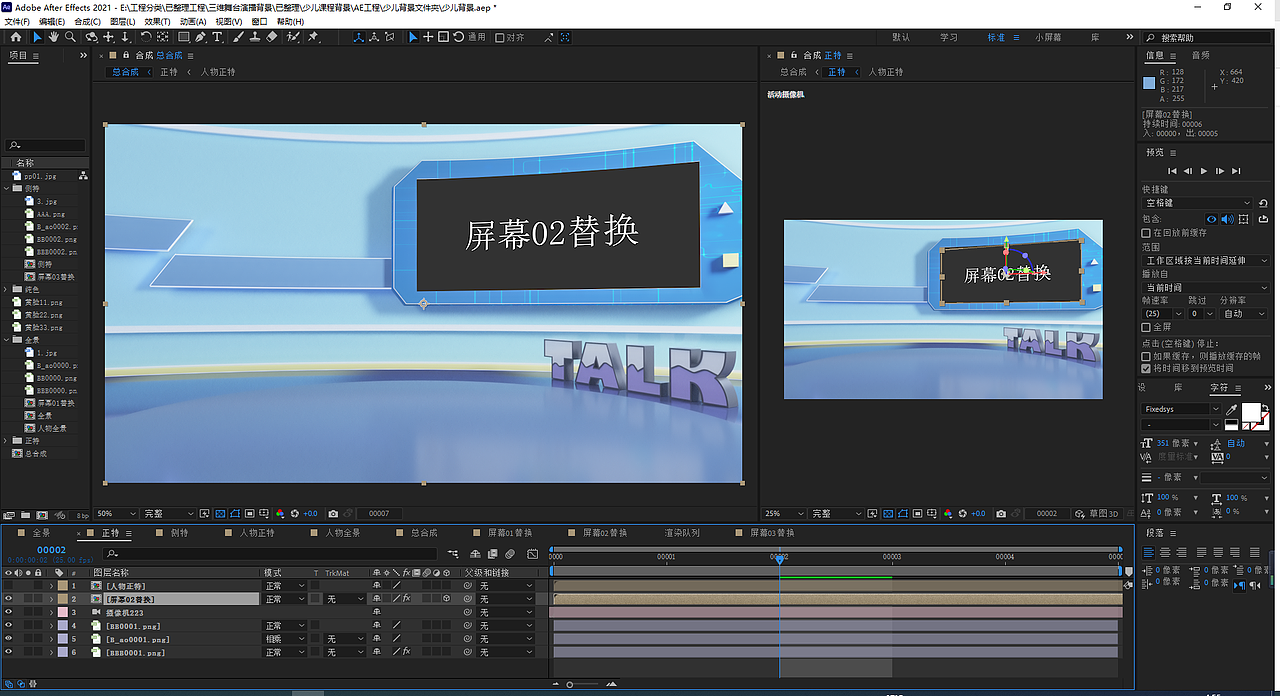Open 完整 resolution dropdown in main viewer

[169, 513]
